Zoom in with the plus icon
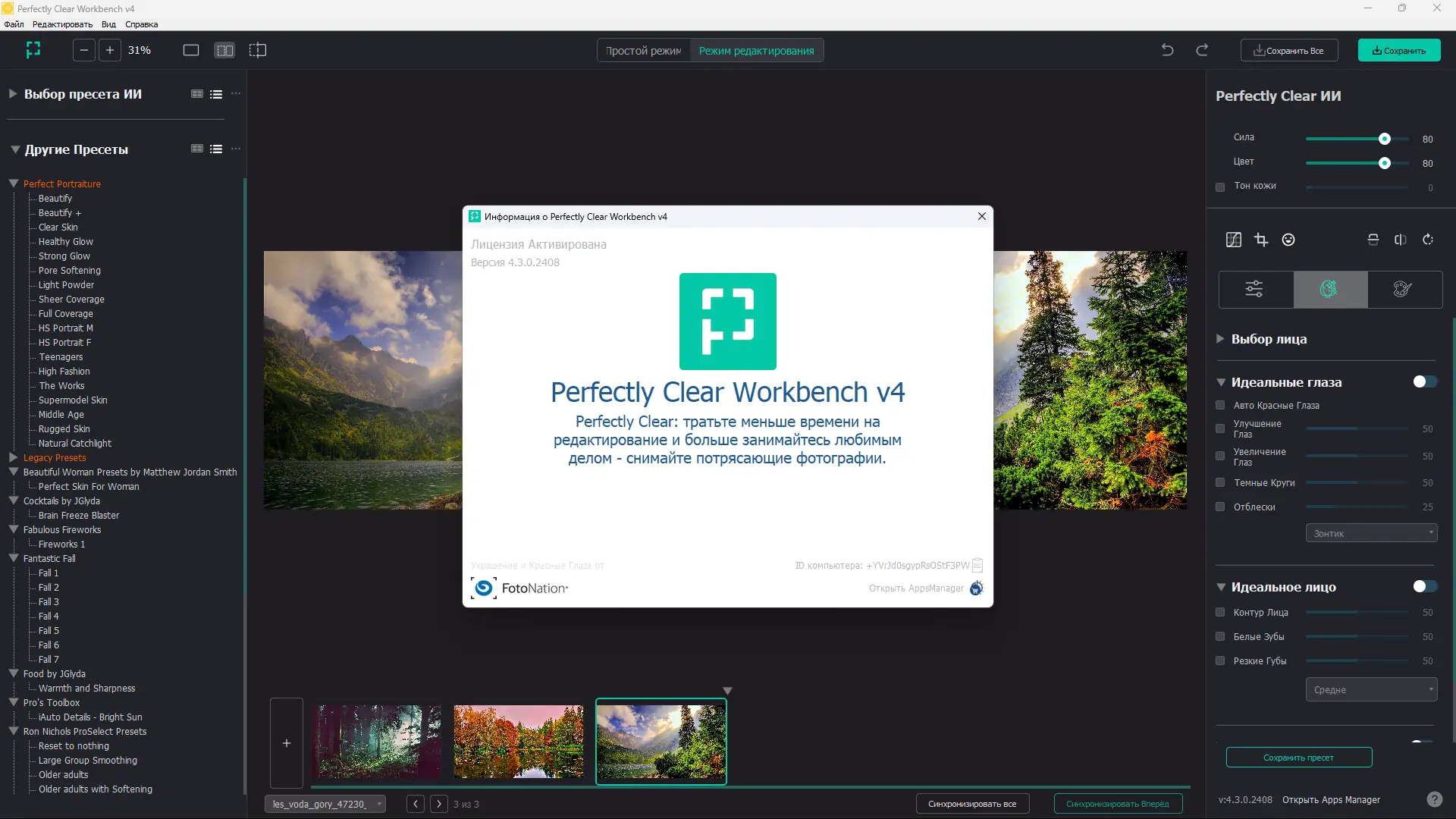Screen dimensions: 1456x819 pos(110,50)
